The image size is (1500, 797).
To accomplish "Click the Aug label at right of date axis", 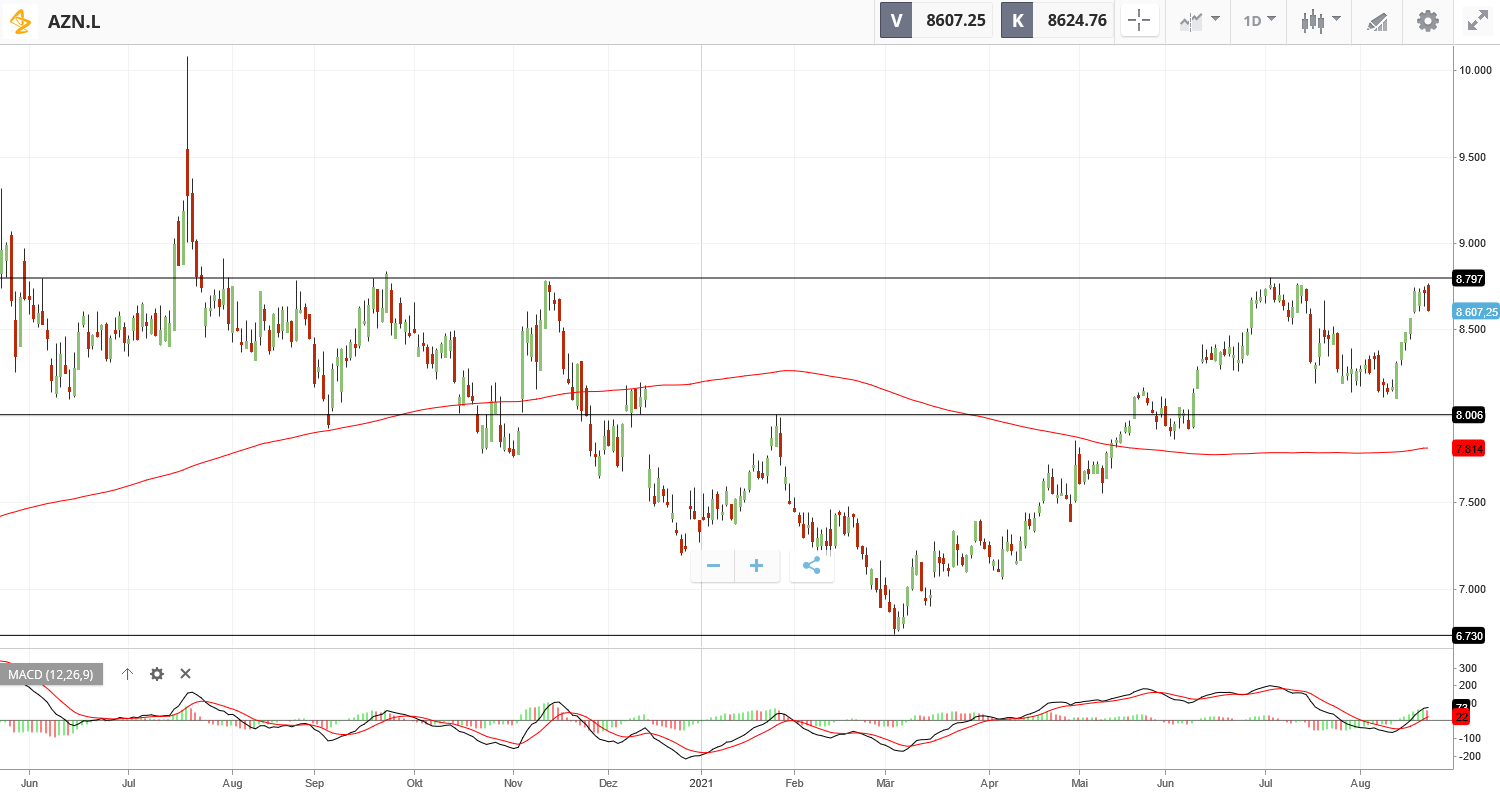I will pyautogui.click(x=1360, y=786).
